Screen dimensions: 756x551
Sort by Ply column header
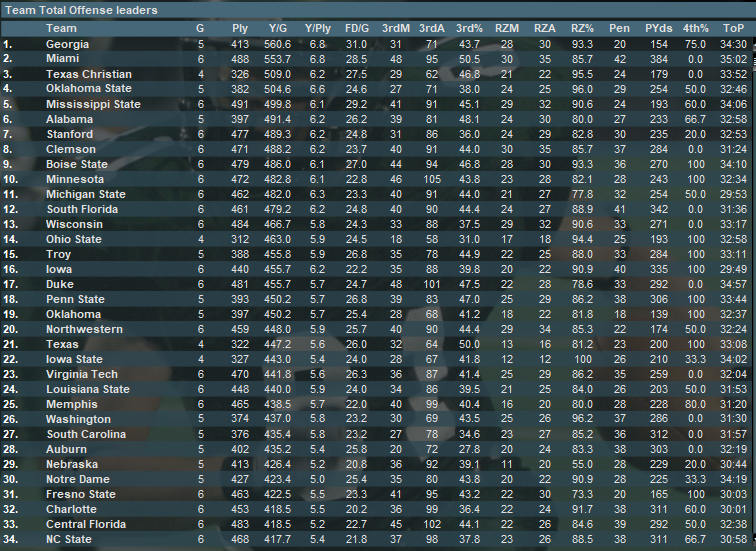(x=240, y=28)
